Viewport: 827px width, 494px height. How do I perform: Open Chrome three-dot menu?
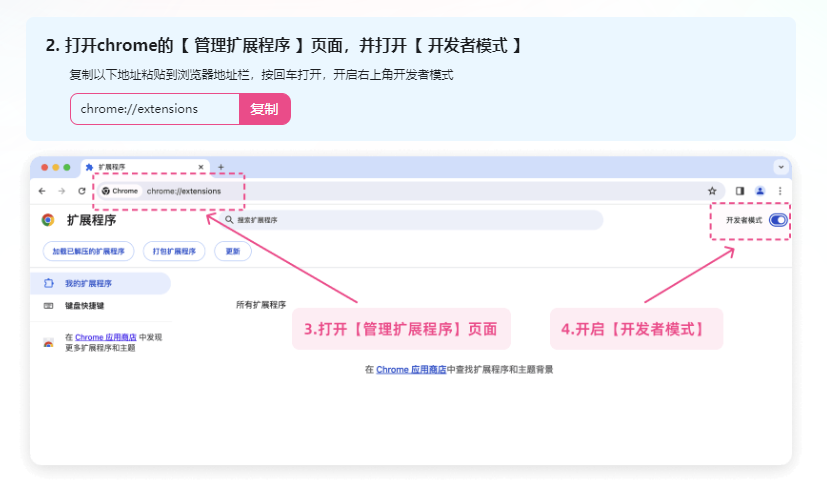pos(780,191)
